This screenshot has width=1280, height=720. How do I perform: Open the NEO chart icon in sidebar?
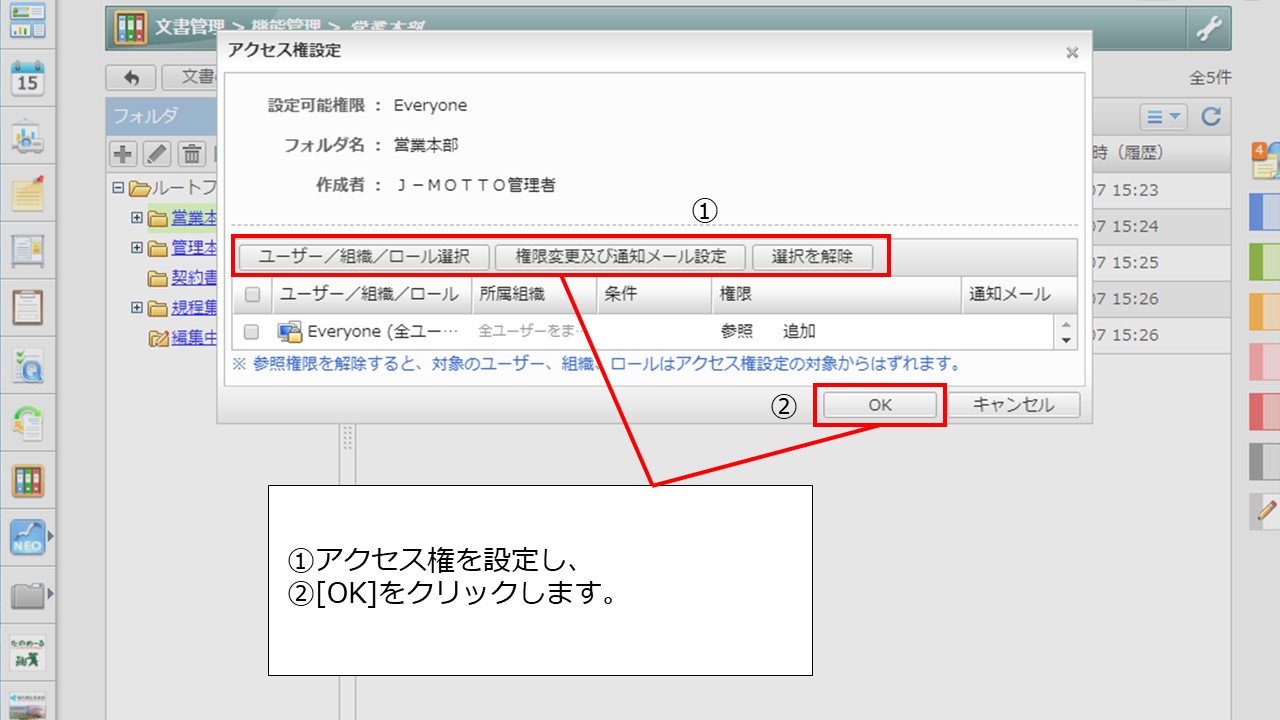point(28,538)
